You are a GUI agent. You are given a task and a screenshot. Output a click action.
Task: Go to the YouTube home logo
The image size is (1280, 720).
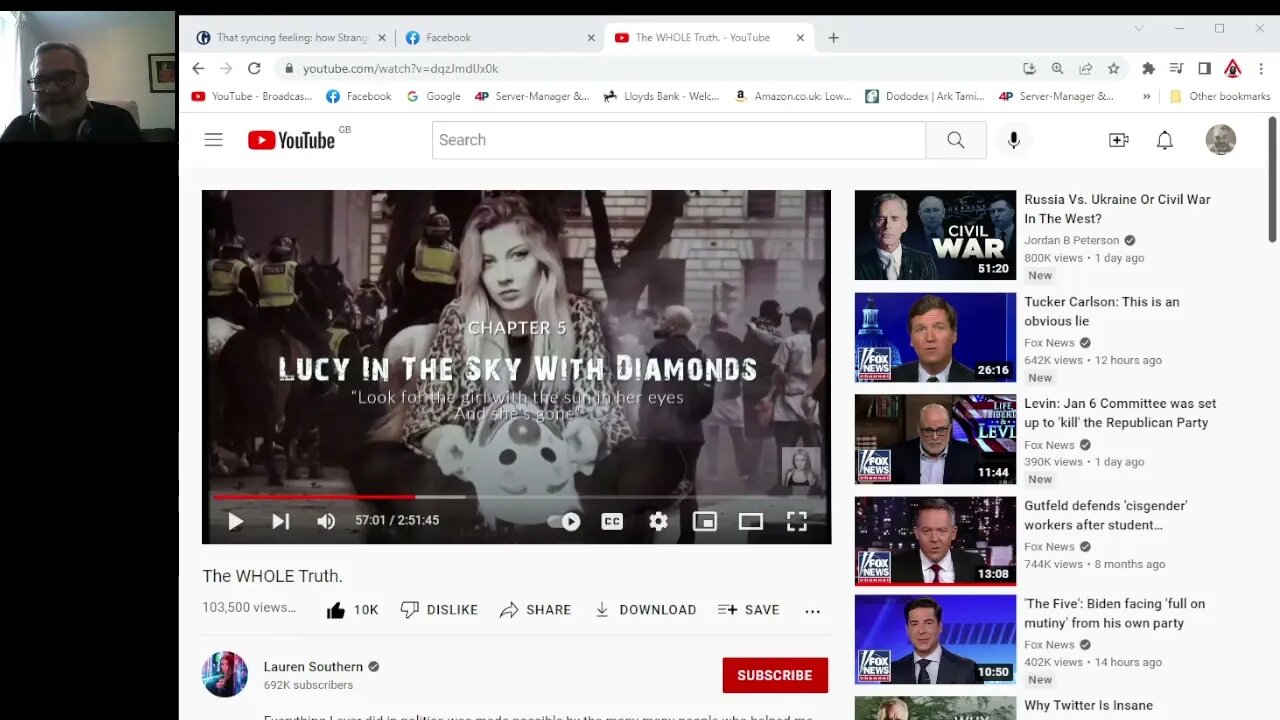(x=291, y=140)
